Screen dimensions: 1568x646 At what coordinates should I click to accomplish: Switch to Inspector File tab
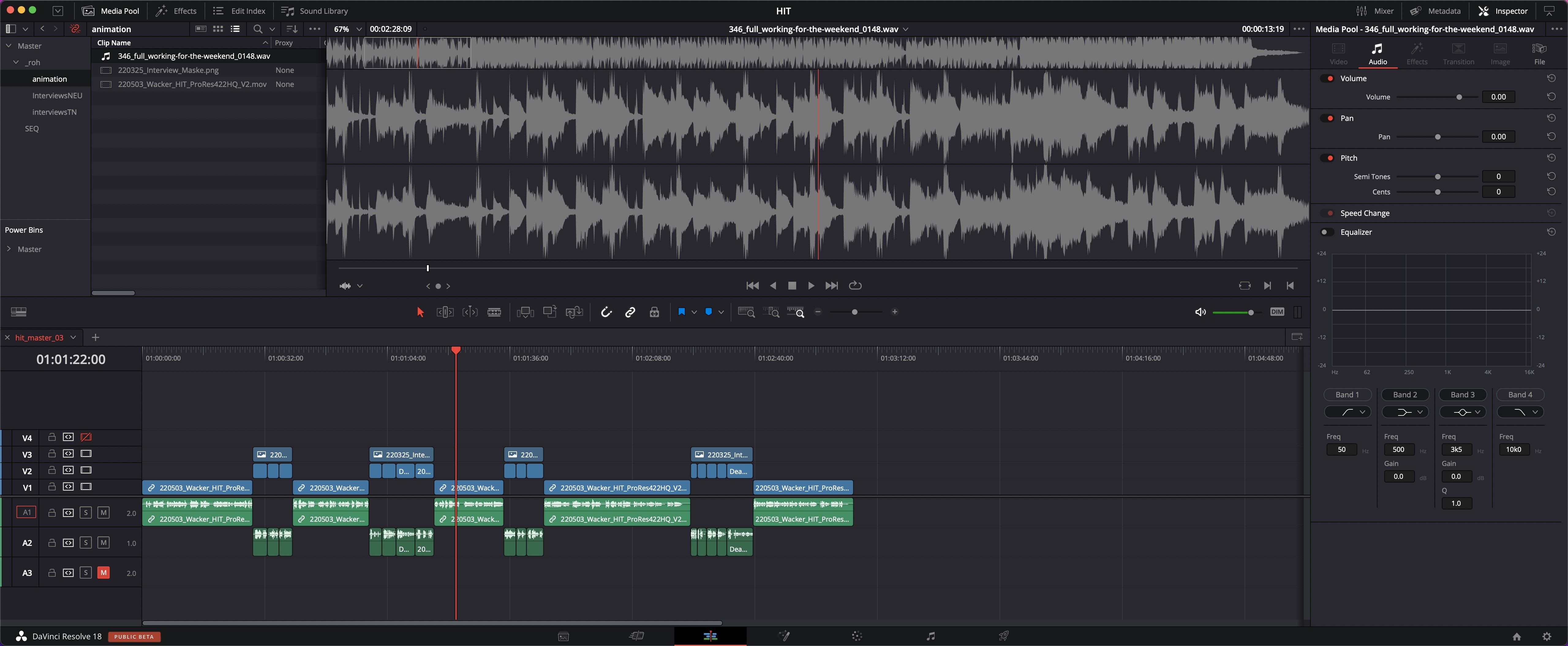tap(1540, 54)
